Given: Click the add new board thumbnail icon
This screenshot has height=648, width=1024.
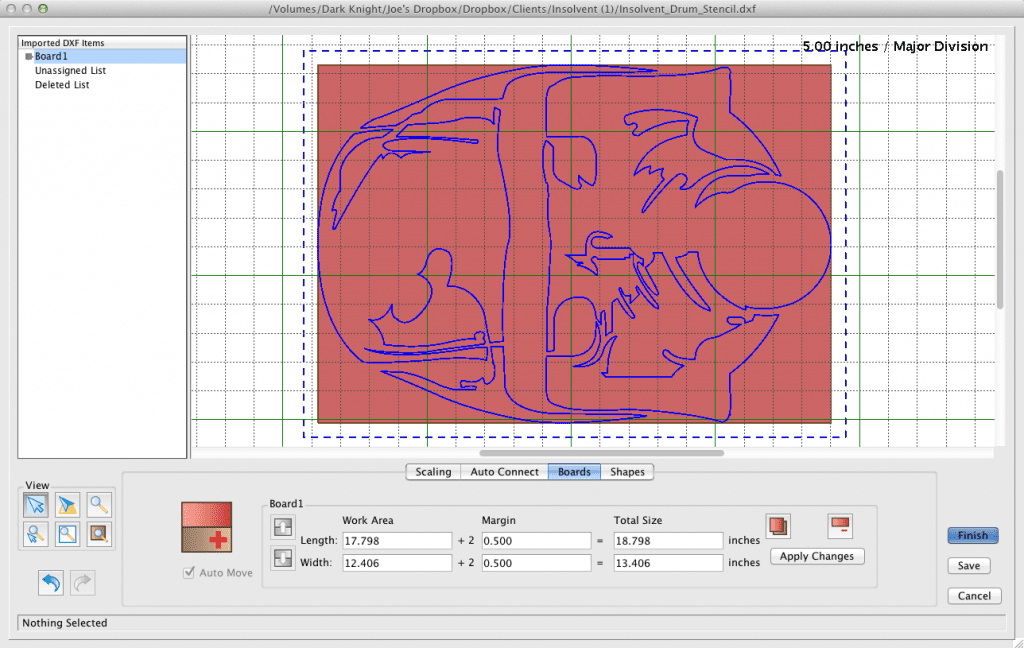Looking at the screenshot, I should [x=206, y=526].
